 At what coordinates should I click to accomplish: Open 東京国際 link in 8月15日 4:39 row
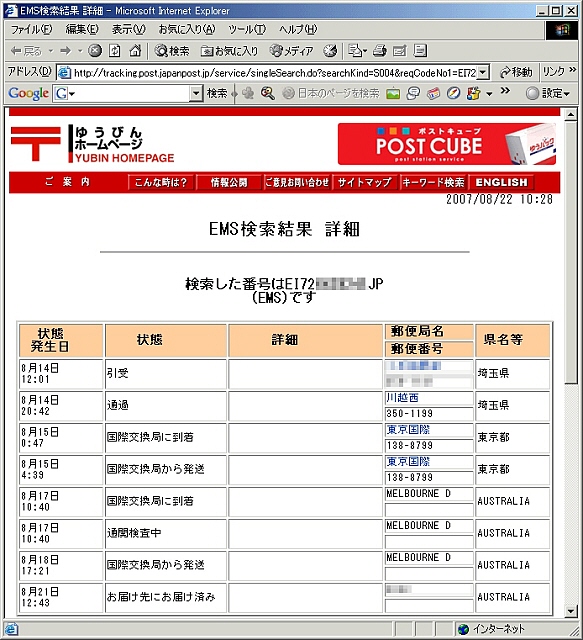pyautogui.click(x=408, y=462)
